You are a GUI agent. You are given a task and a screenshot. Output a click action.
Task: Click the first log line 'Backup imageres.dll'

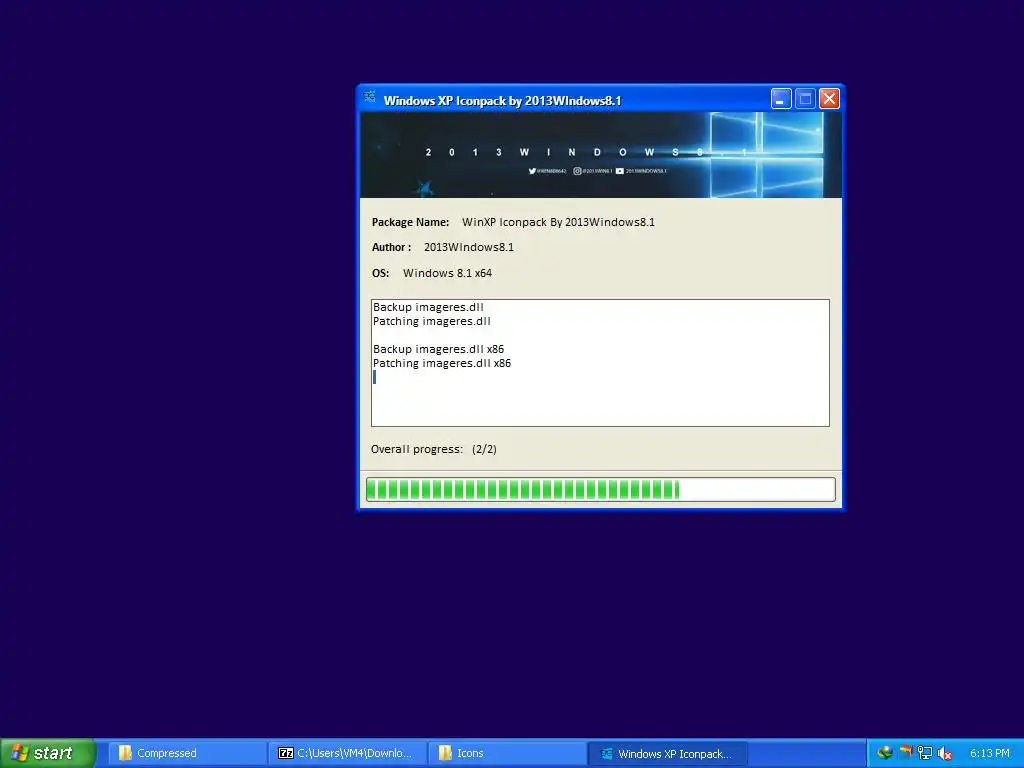tap(428, 307)
